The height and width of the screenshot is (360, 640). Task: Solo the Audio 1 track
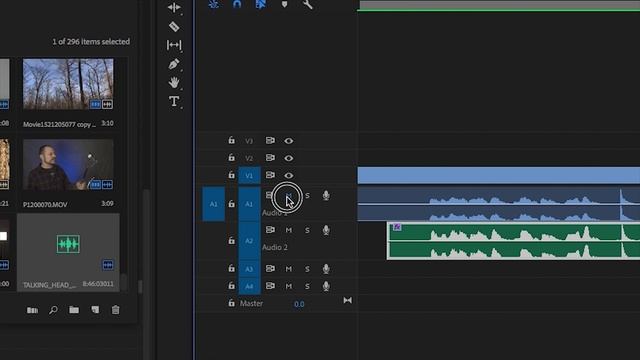tap(307, 196)
